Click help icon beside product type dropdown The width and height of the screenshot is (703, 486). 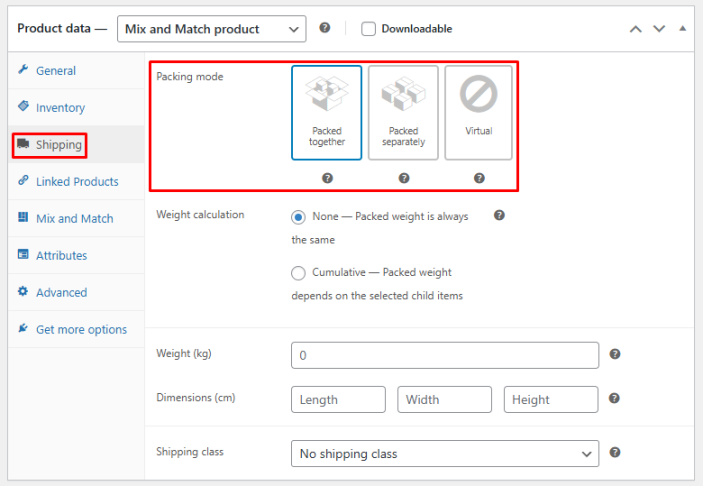pos(325,28)
